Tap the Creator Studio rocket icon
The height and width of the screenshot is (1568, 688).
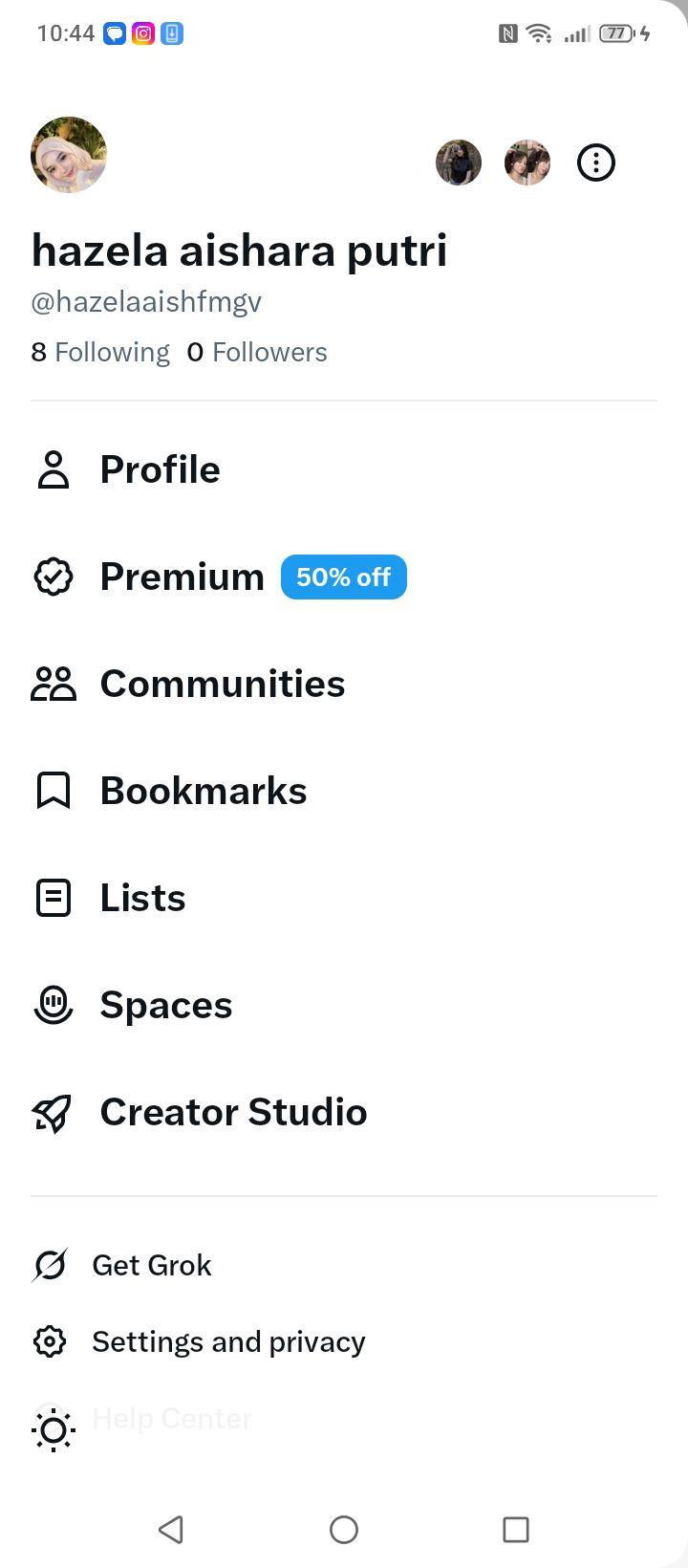coord(54,1112)
